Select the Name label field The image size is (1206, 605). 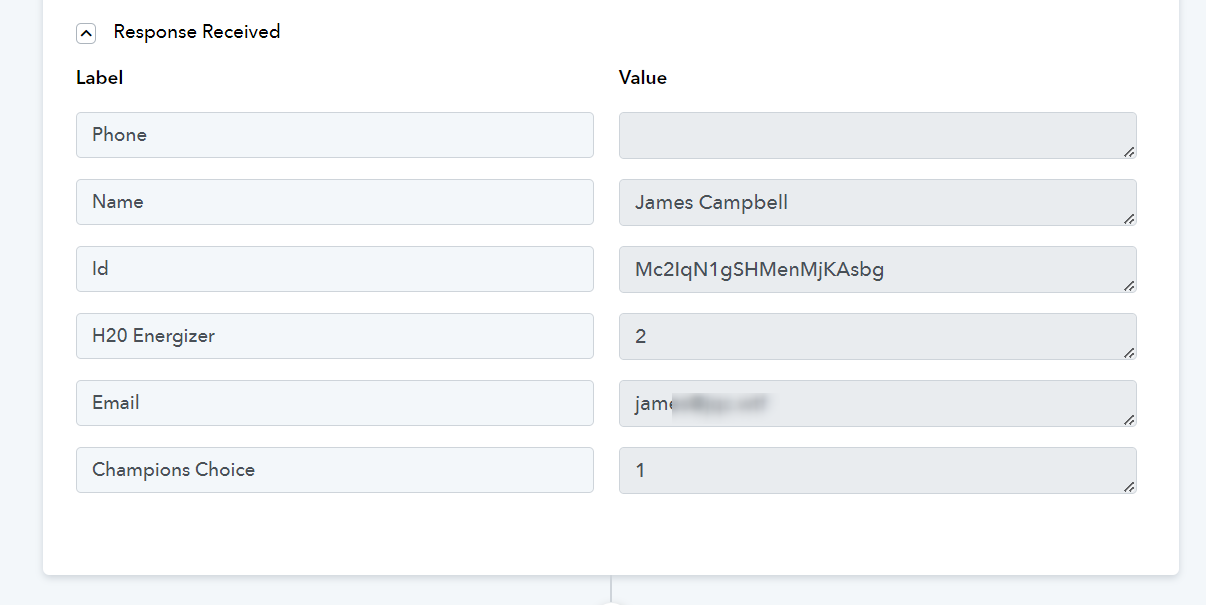335,202
